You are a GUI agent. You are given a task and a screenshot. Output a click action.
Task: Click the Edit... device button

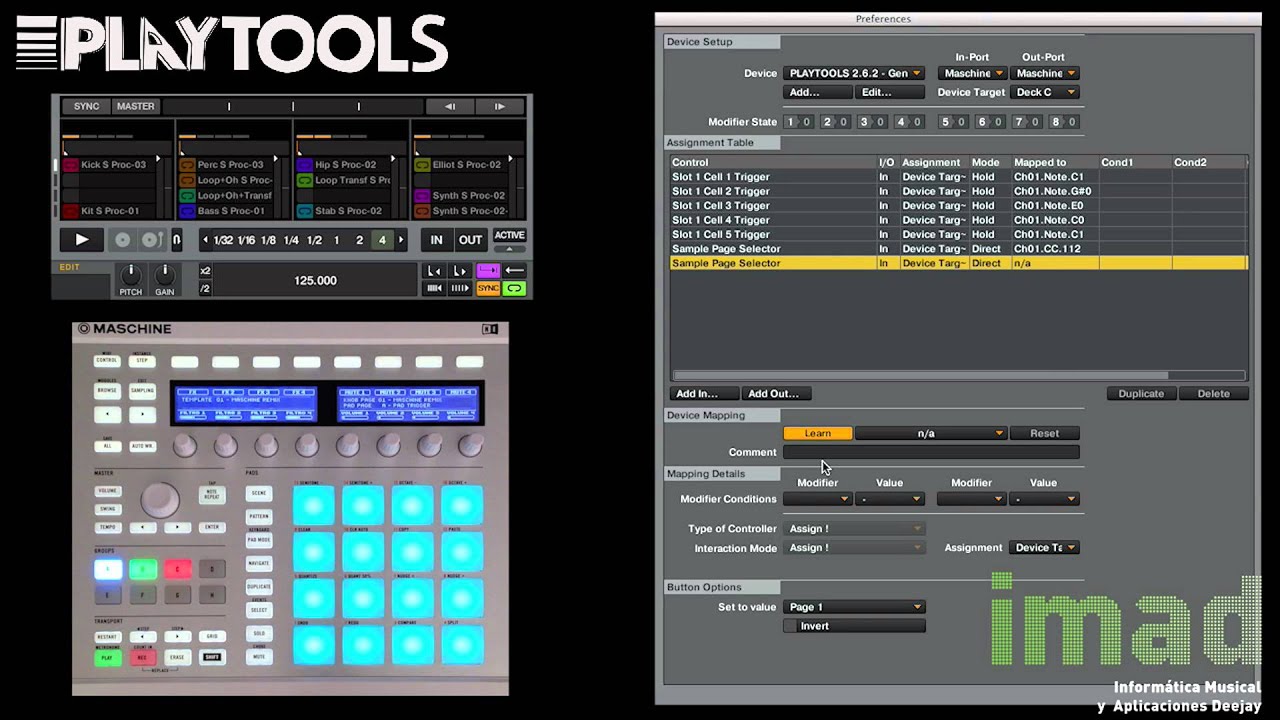pos(890,92)
